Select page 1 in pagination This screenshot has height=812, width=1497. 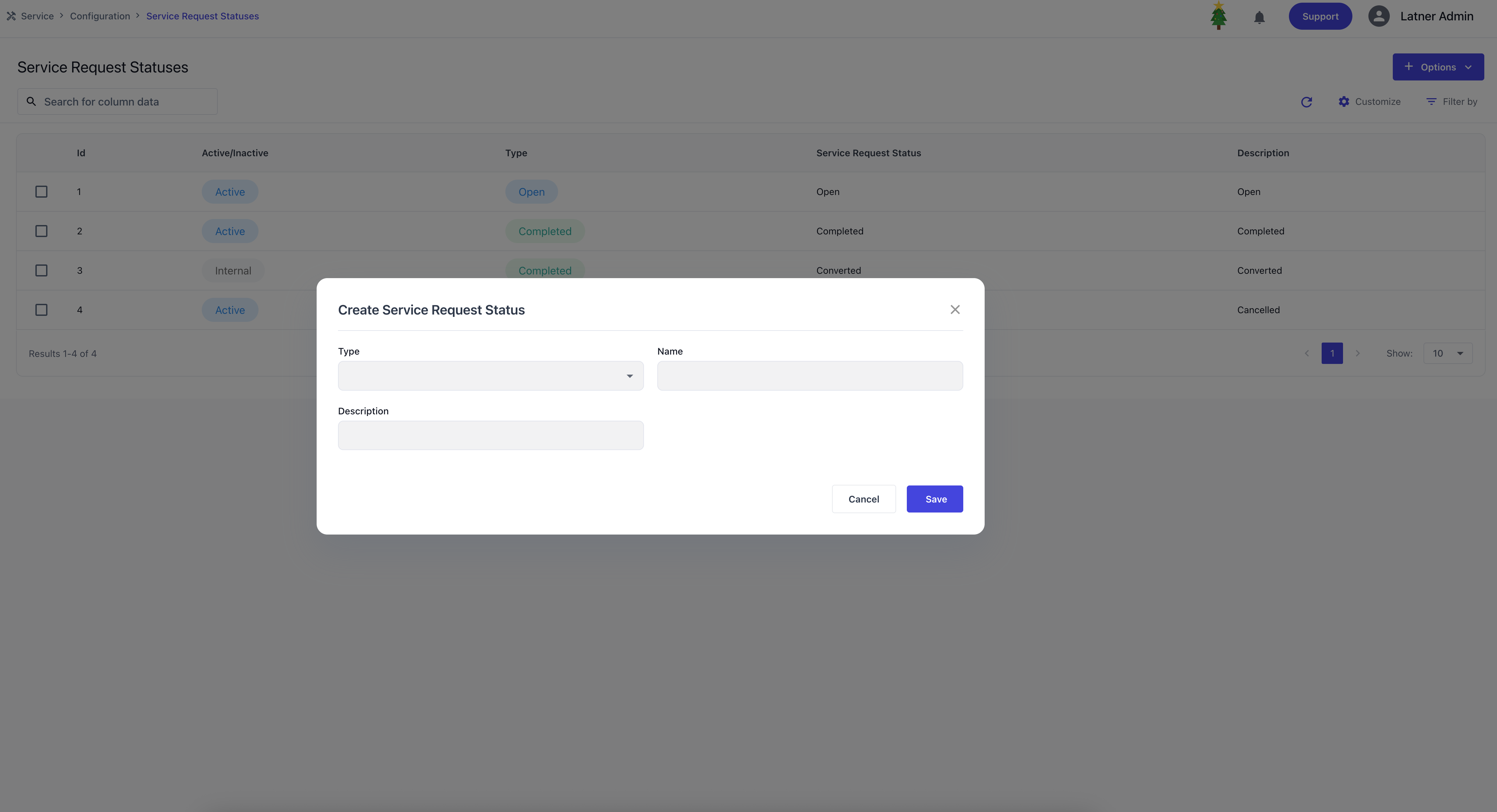click(x=1331, y=353)
